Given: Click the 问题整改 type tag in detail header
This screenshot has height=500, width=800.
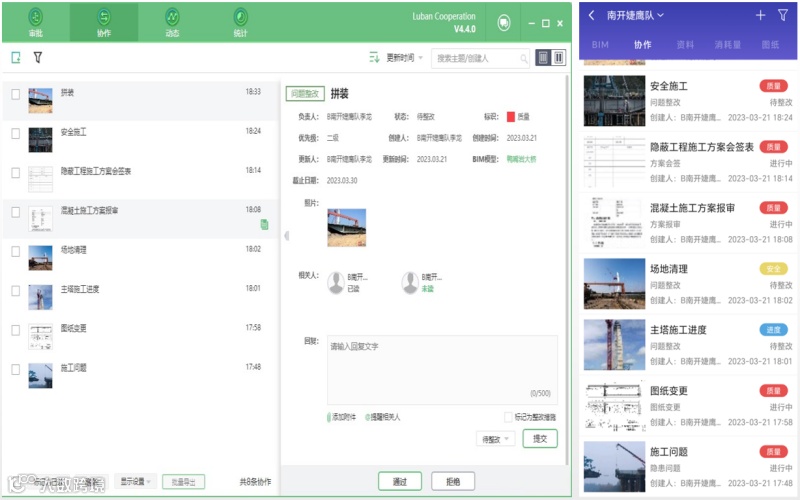Looking at the screenshot, I should (x=305, y=93).
